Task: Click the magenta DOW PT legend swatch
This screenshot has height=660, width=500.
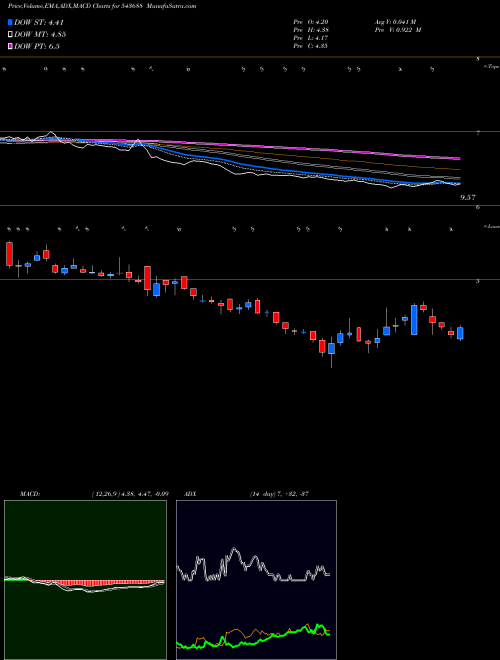Action: (x=10, y=46)
